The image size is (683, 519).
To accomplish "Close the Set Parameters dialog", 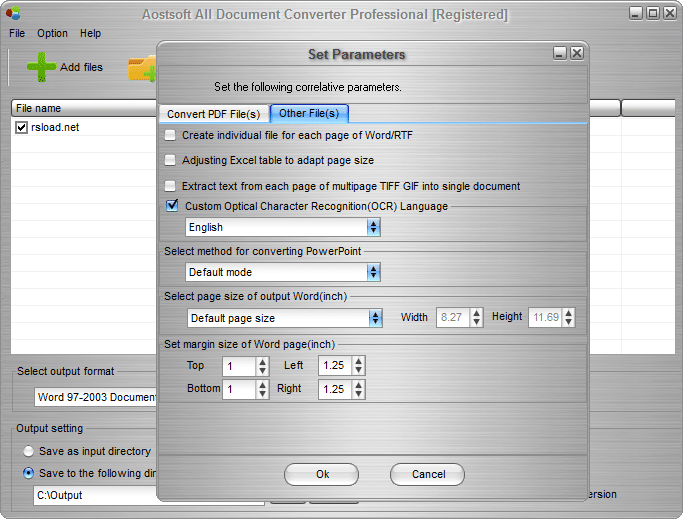I will tap(577, 53).
